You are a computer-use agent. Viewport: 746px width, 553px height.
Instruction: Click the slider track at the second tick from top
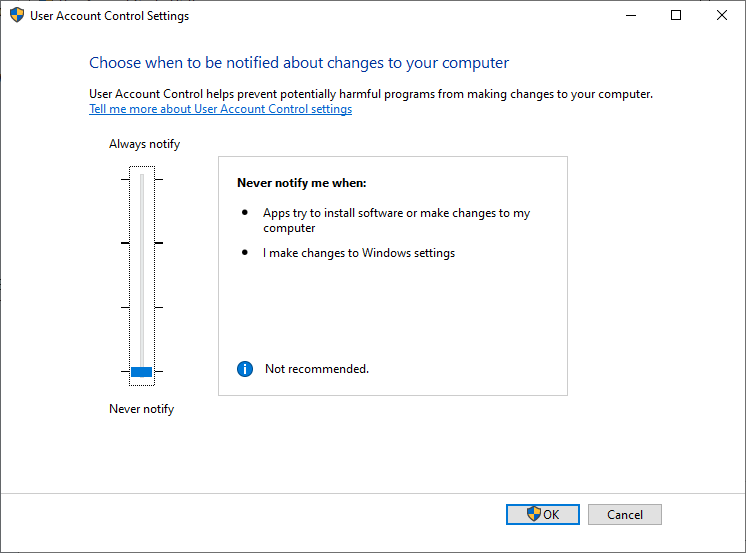click(142, 243)
